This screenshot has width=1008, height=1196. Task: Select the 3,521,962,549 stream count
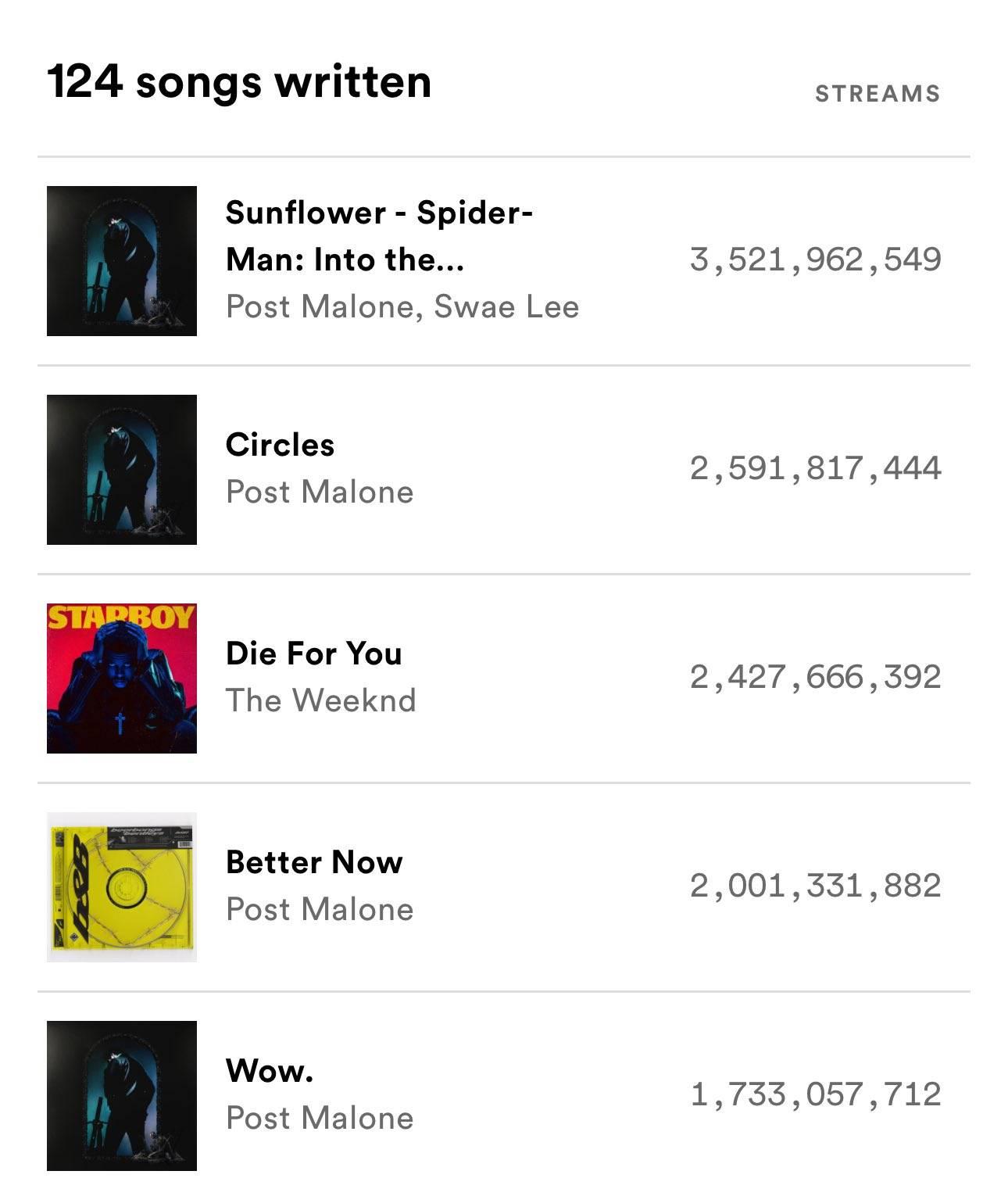815,260
